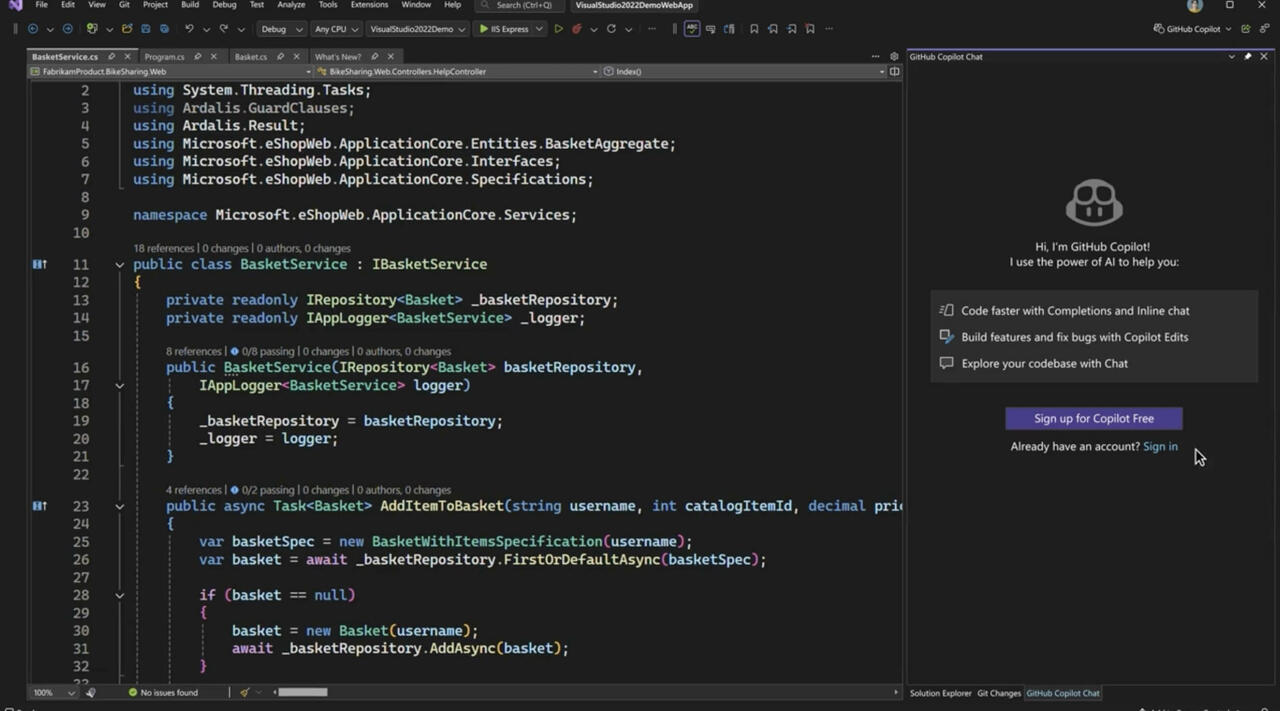The image size is (1280, 711).
Task: Click the Hot Reload flame icon
Action: (577, 29)
